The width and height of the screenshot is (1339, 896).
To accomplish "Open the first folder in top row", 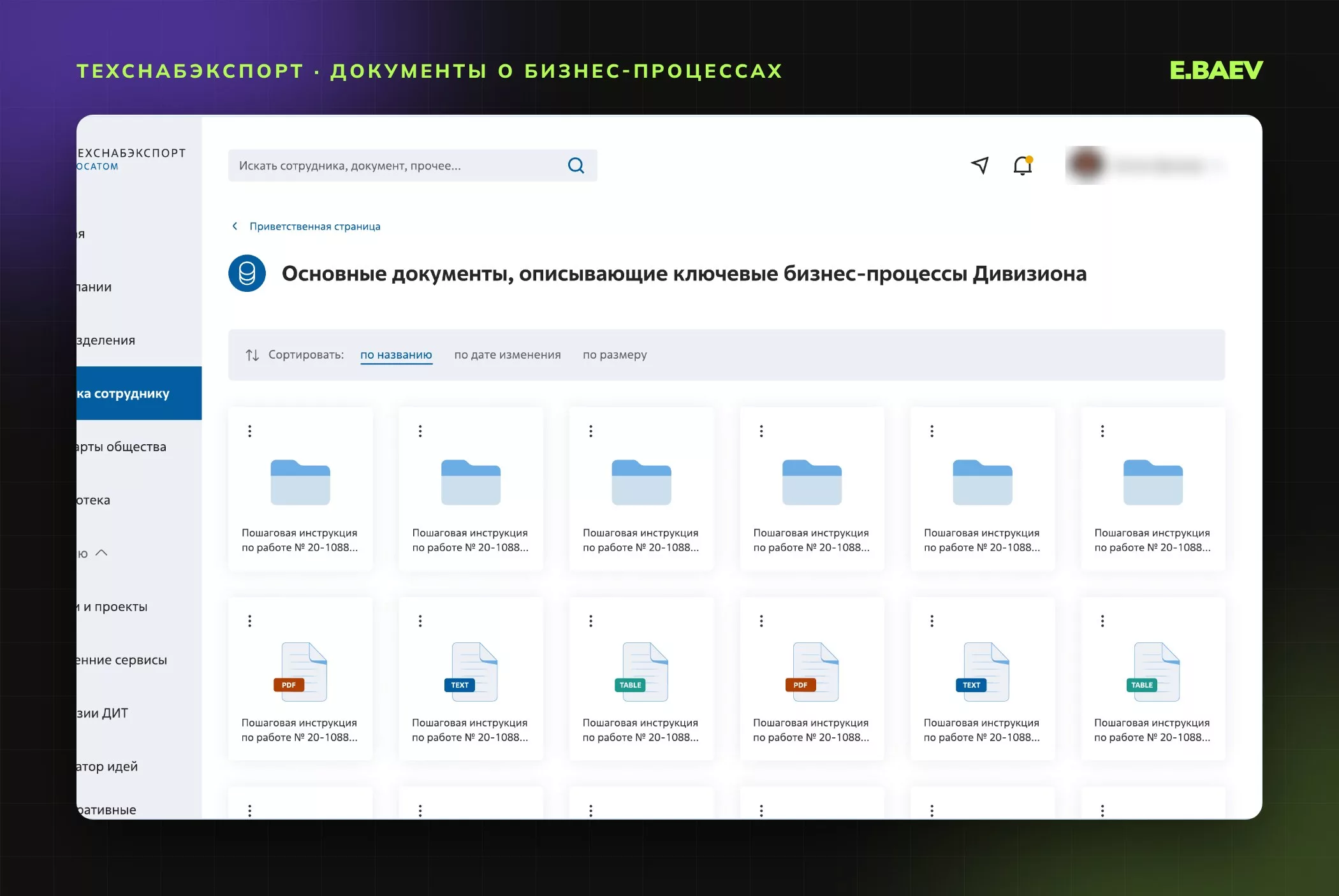I will (x=300, y=482).
